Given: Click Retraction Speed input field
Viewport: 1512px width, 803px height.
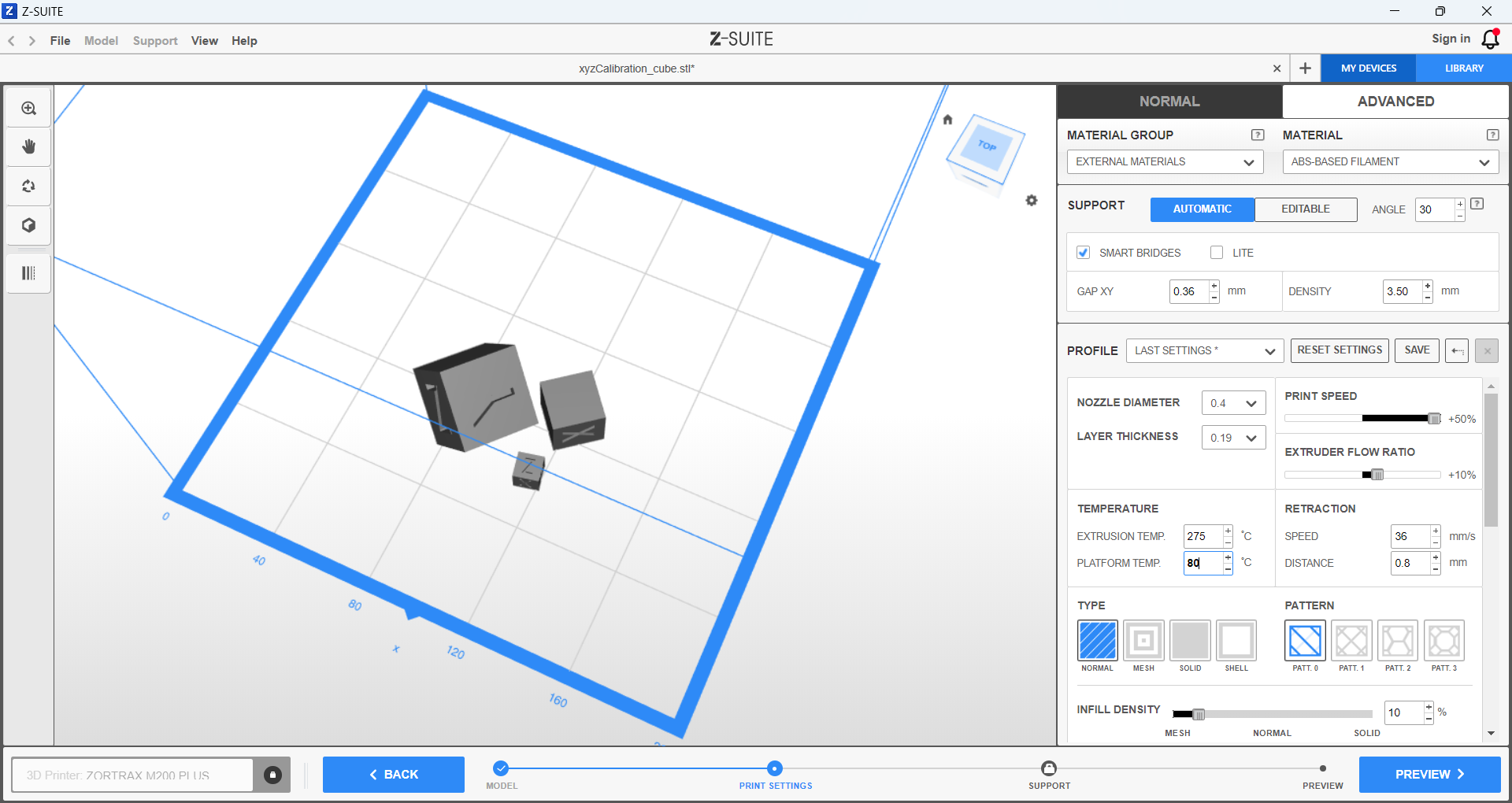Looking at the screenshot, I should (1411, 536).
